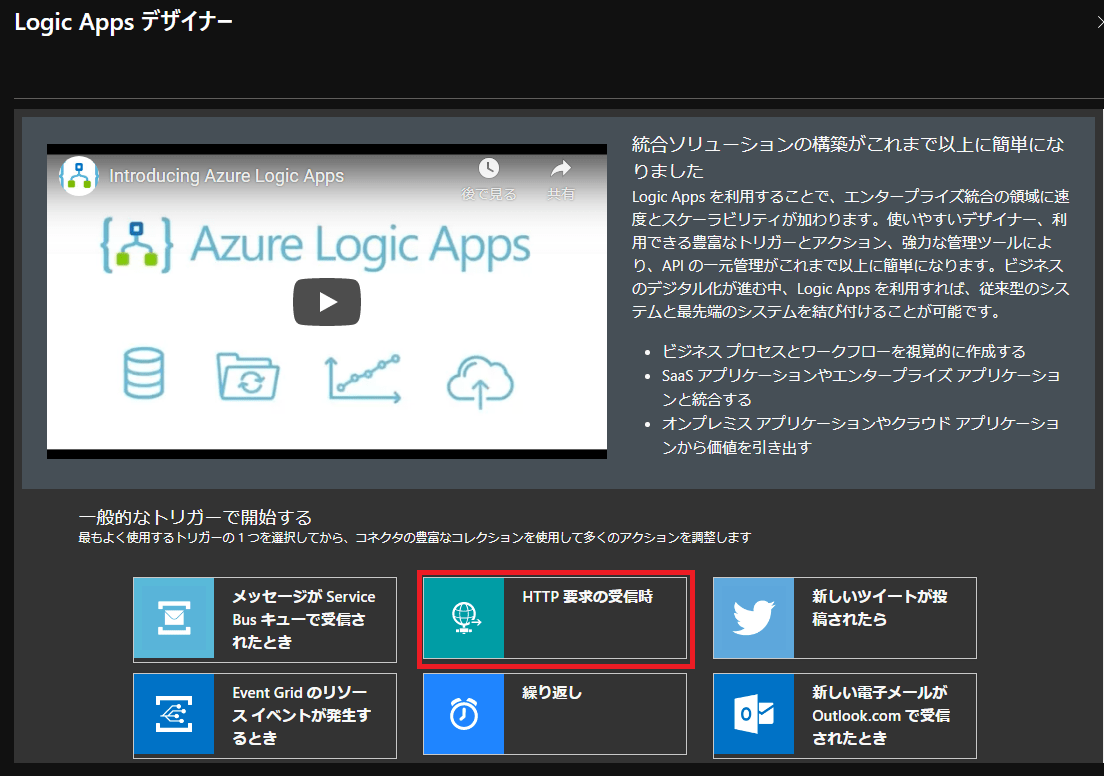Screen dimensions: 1104x776
Task: Select the HTTP request trigger globe icon
Action: click(x=464, y=618)
